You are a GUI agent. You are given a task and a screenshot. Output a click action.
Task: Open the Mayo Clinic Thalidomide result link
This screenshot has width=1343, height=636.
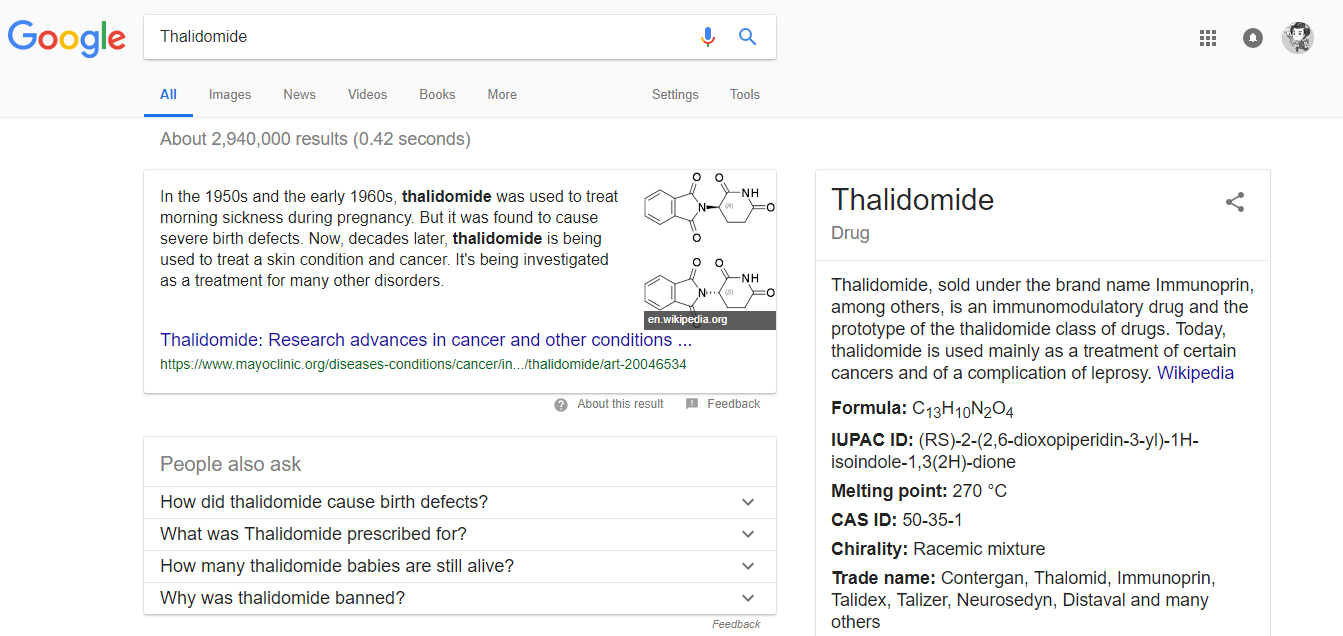point(425,340)
